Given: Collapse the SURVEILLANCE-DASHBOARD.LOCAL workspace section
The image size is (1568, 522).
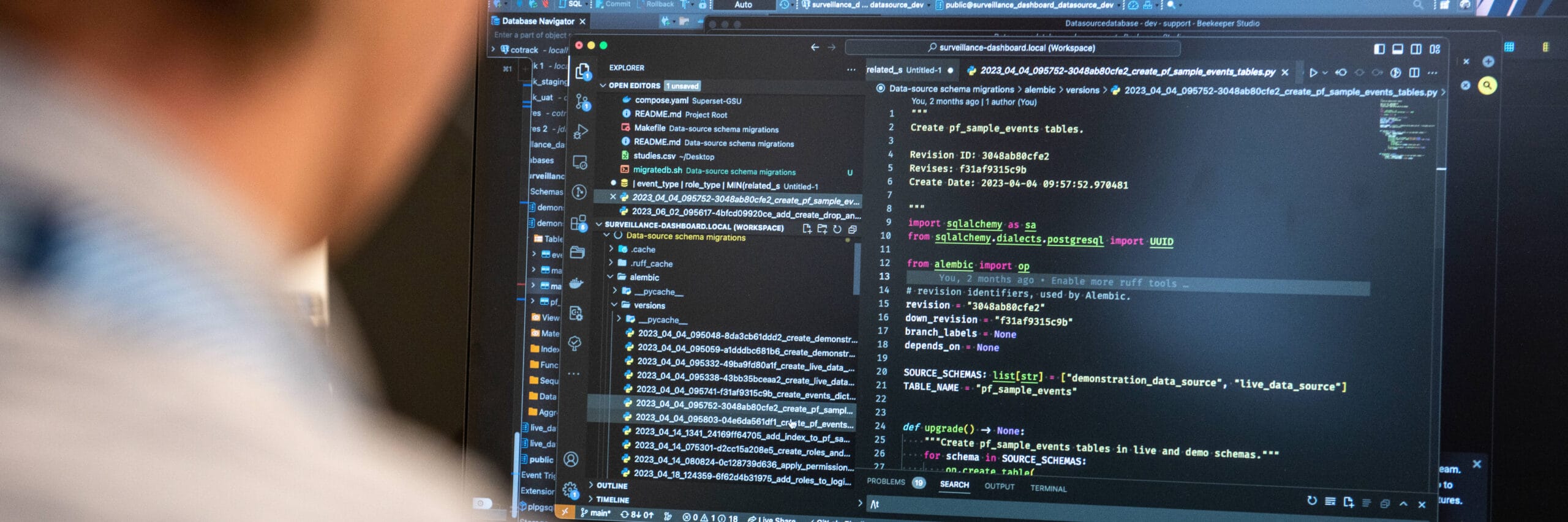Looking at the screenshot, I should click(x=600, y=225).
